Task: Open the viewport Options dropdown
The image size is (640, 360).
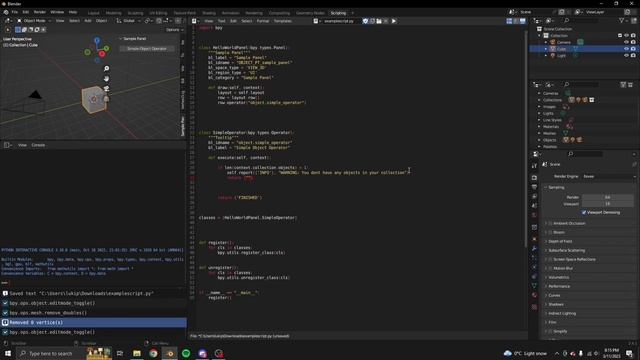Action: click(x=174, y=29)
